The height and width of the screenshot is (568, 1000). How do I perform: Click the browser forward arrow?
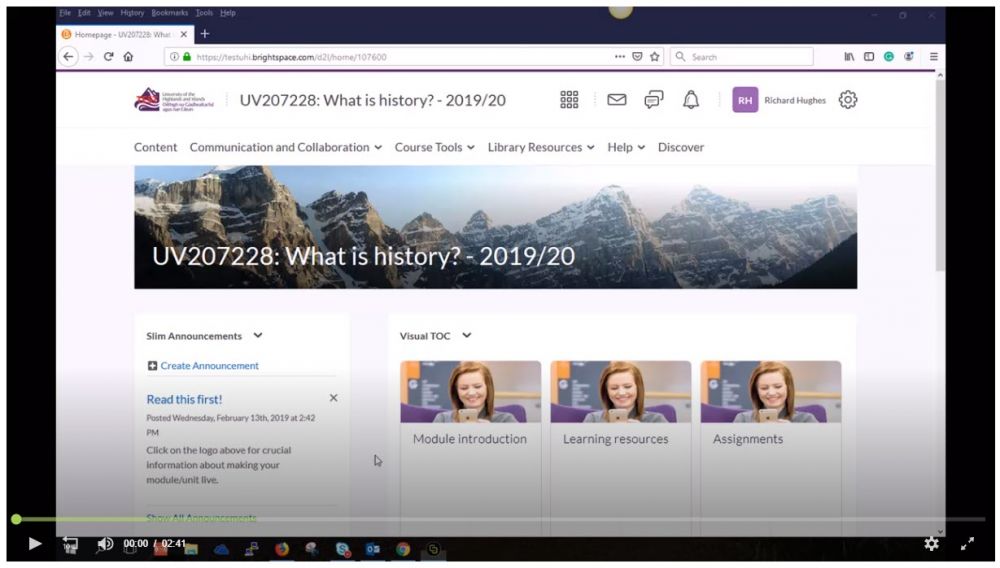click(x=89, y=57)
